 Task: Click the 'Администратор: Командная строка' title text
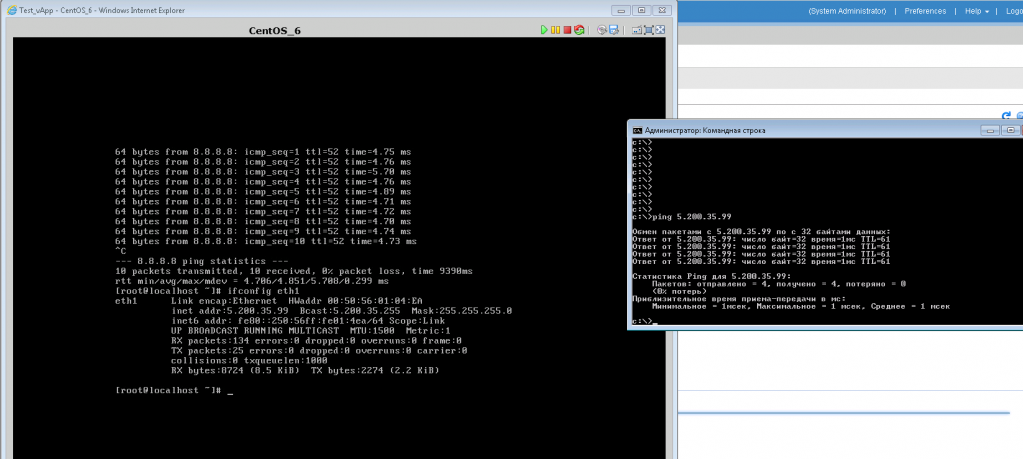(705, 130)
